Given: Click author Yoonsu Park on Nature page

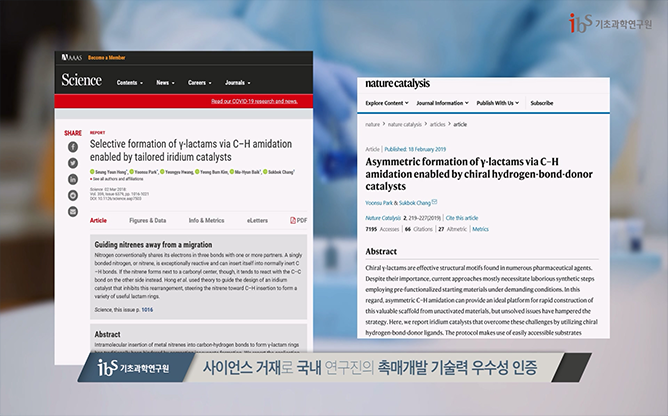Looking at the screenshot, I should tap(379, 203).
